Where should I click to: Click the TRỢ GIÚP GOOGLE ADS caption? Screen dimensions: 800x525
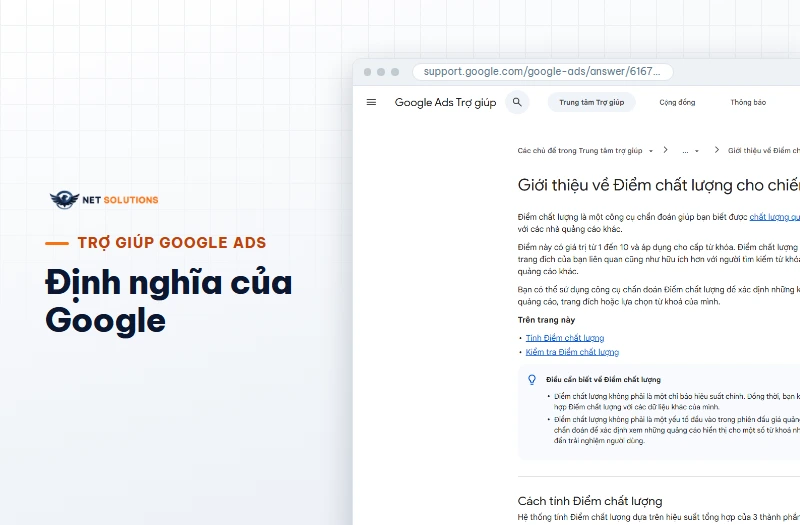pos(172,243)
